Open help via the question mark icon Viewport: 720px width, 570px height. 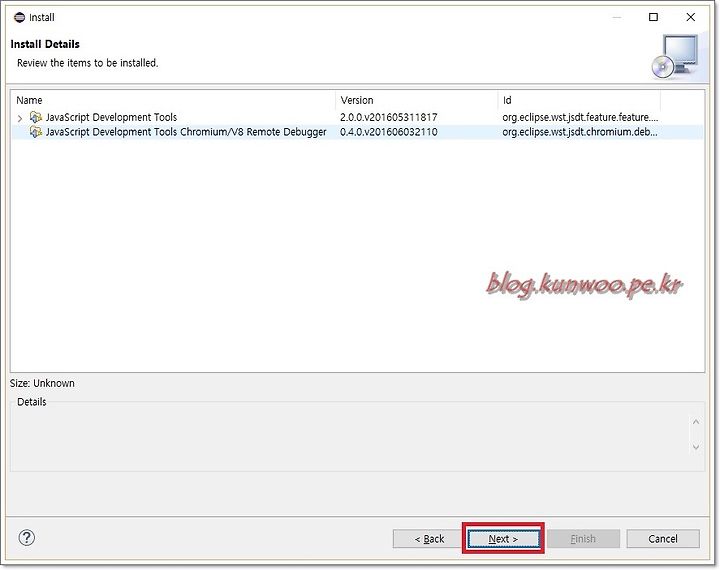[x=27, y=537]
